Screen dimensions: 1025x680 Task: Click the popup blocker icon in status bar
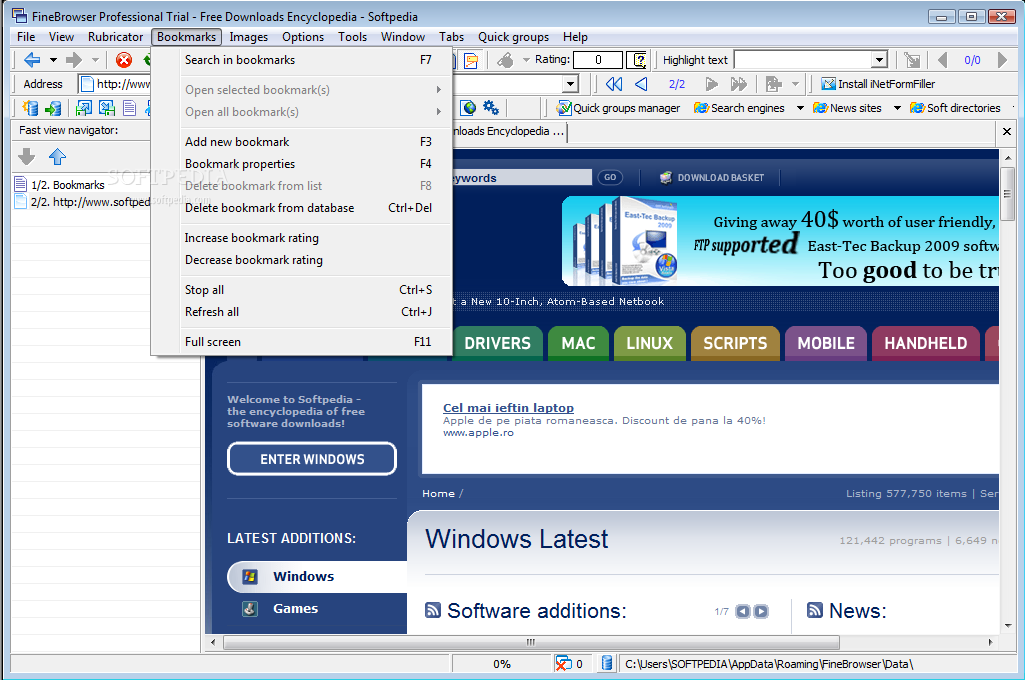[x=563, y=664]
